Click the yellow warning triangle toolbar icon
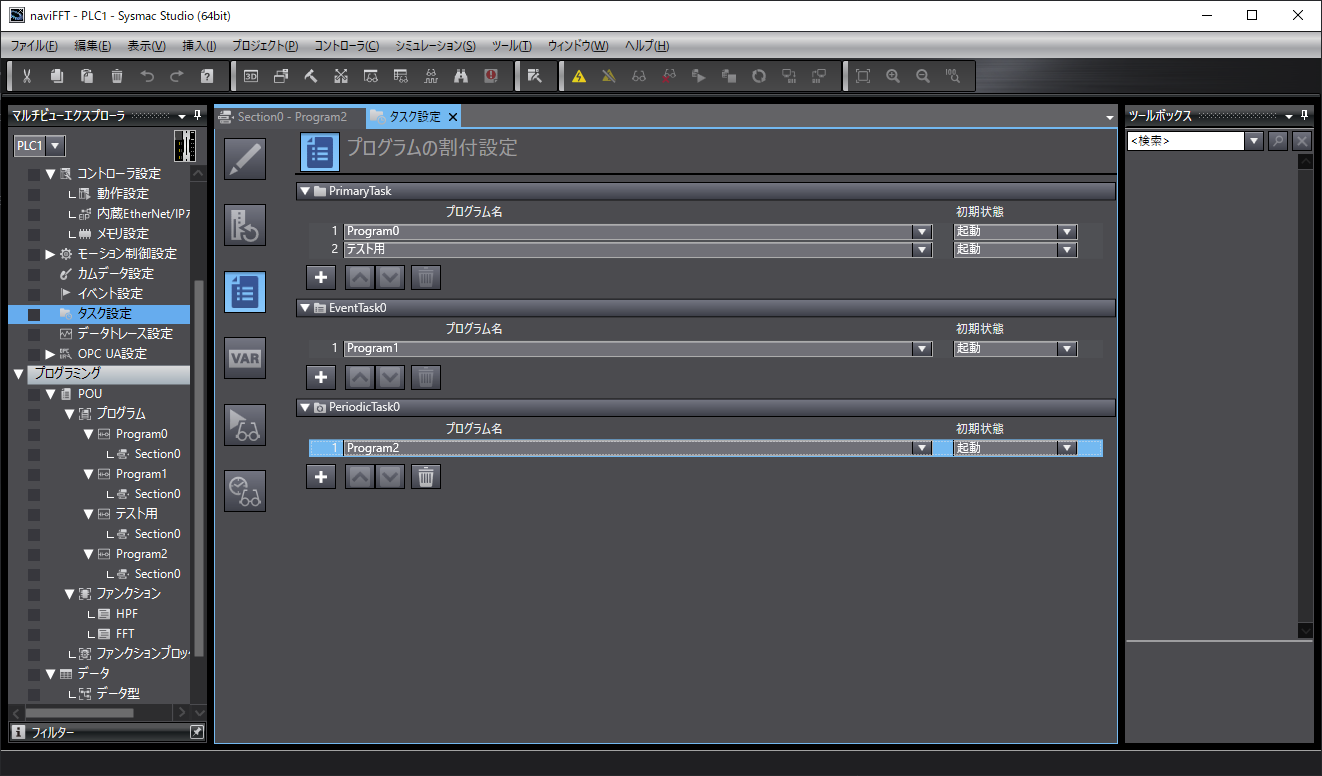The height and width of the screenshot is (776, 1322). click(x=579, y=76)
